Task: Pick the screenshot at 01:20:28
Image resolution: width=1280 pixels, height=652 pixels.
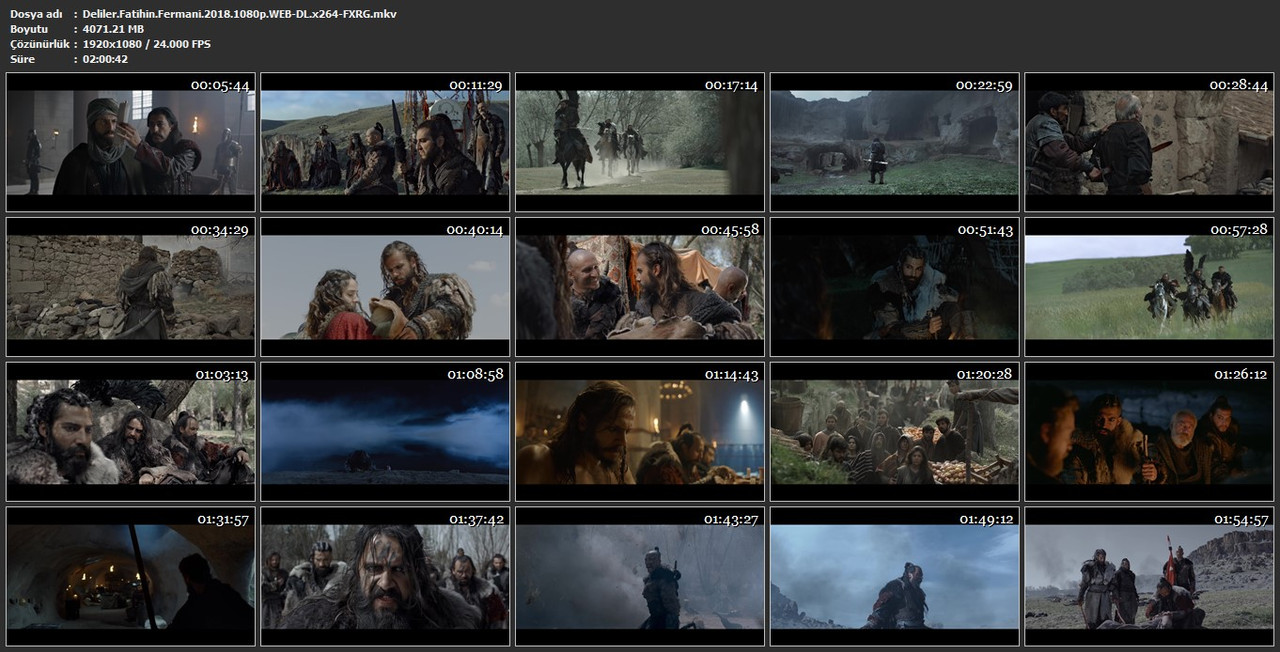Action: coord(895,432)
